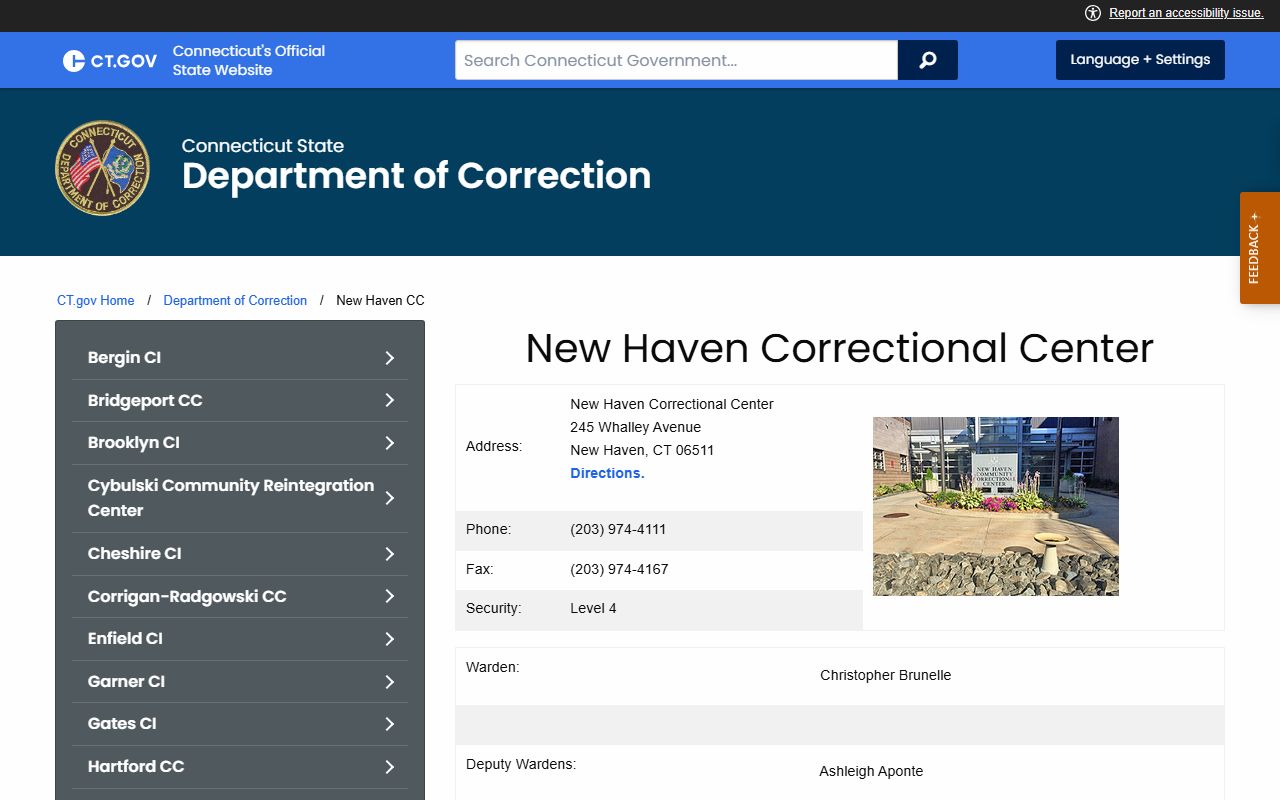Expand chevron next to Cybulski Community Reintegration
The image size is (1280, 800).
(x=390, y=498)
